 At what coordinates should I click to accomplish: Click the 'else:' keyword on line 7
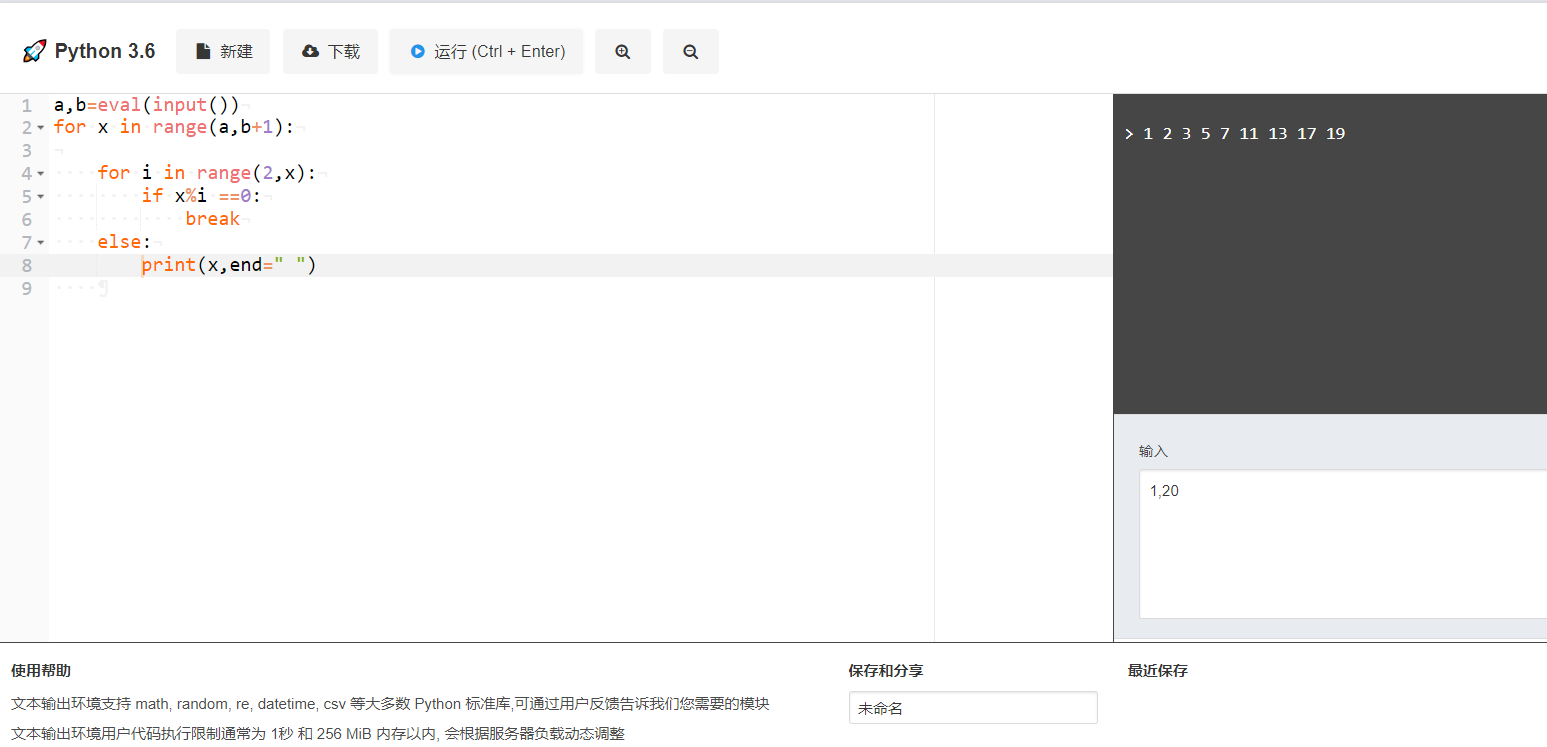(x=124, y=242)
